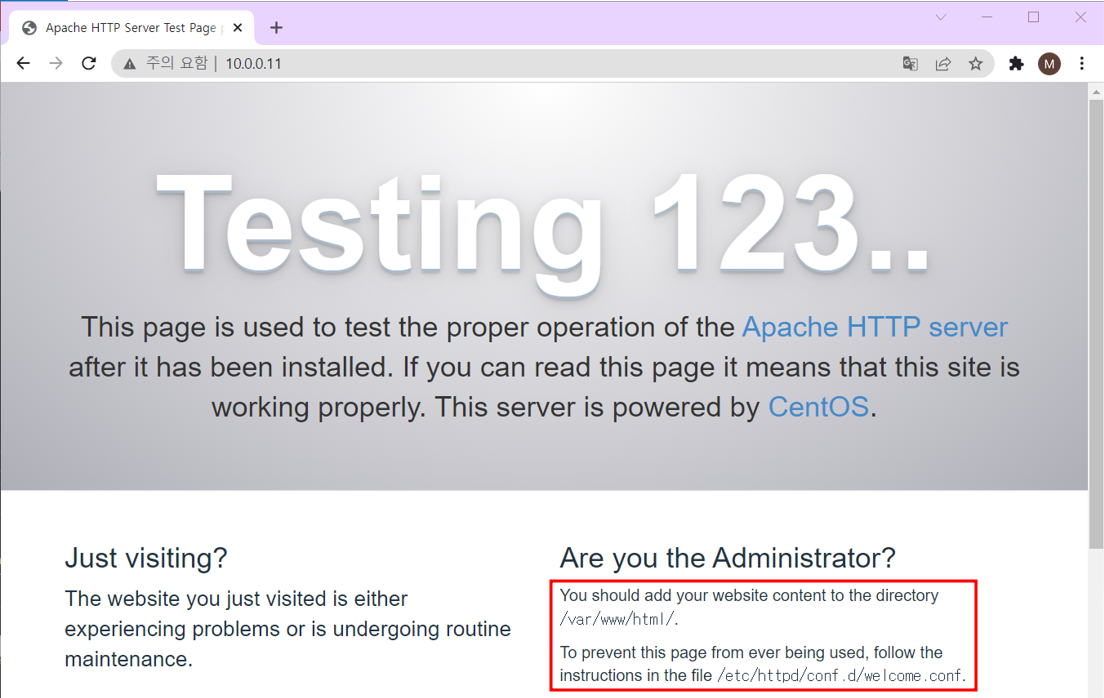The image size is (1104, 698).
Task: Go back to the previous page
Action: coord(23,63)
